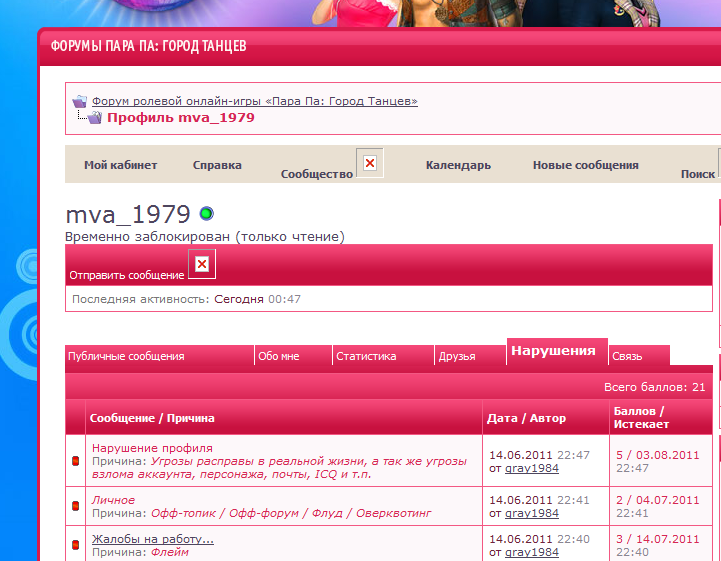Click red marker icon in Нарушение профиля row

tap(76, 461)
